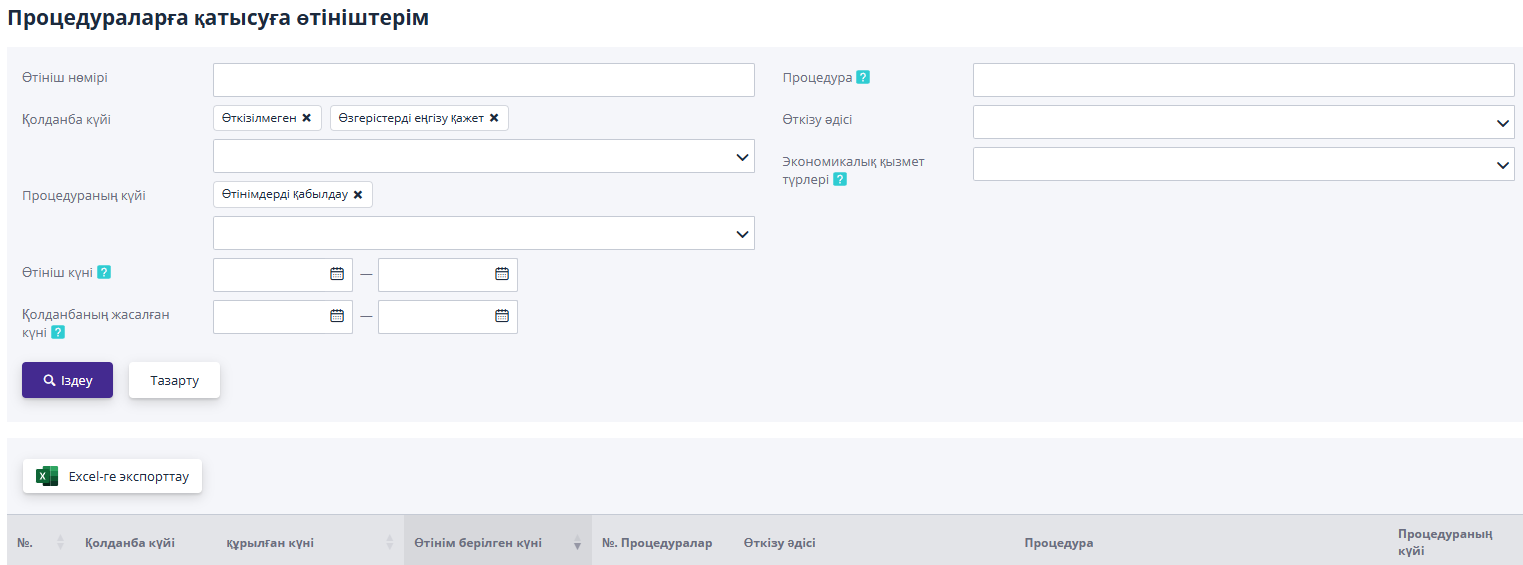Click help icon beside Экономикалық қызмет түрлері
Screen dimensions: 1523x565
point(840,179)
